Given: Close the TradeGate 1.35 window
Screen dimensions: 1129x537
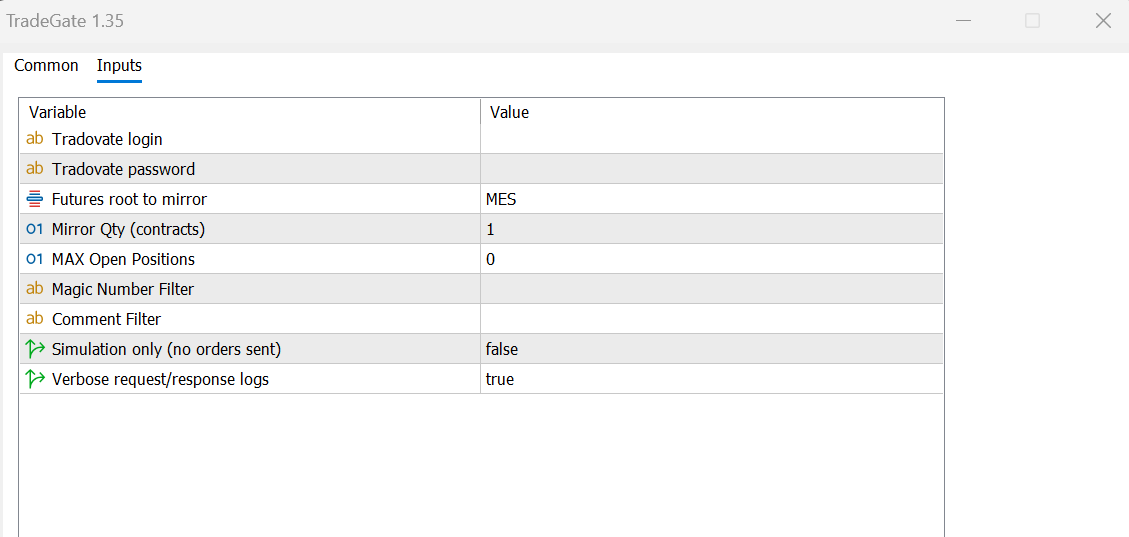Looking at the screenshot, I should [1103, 21].
